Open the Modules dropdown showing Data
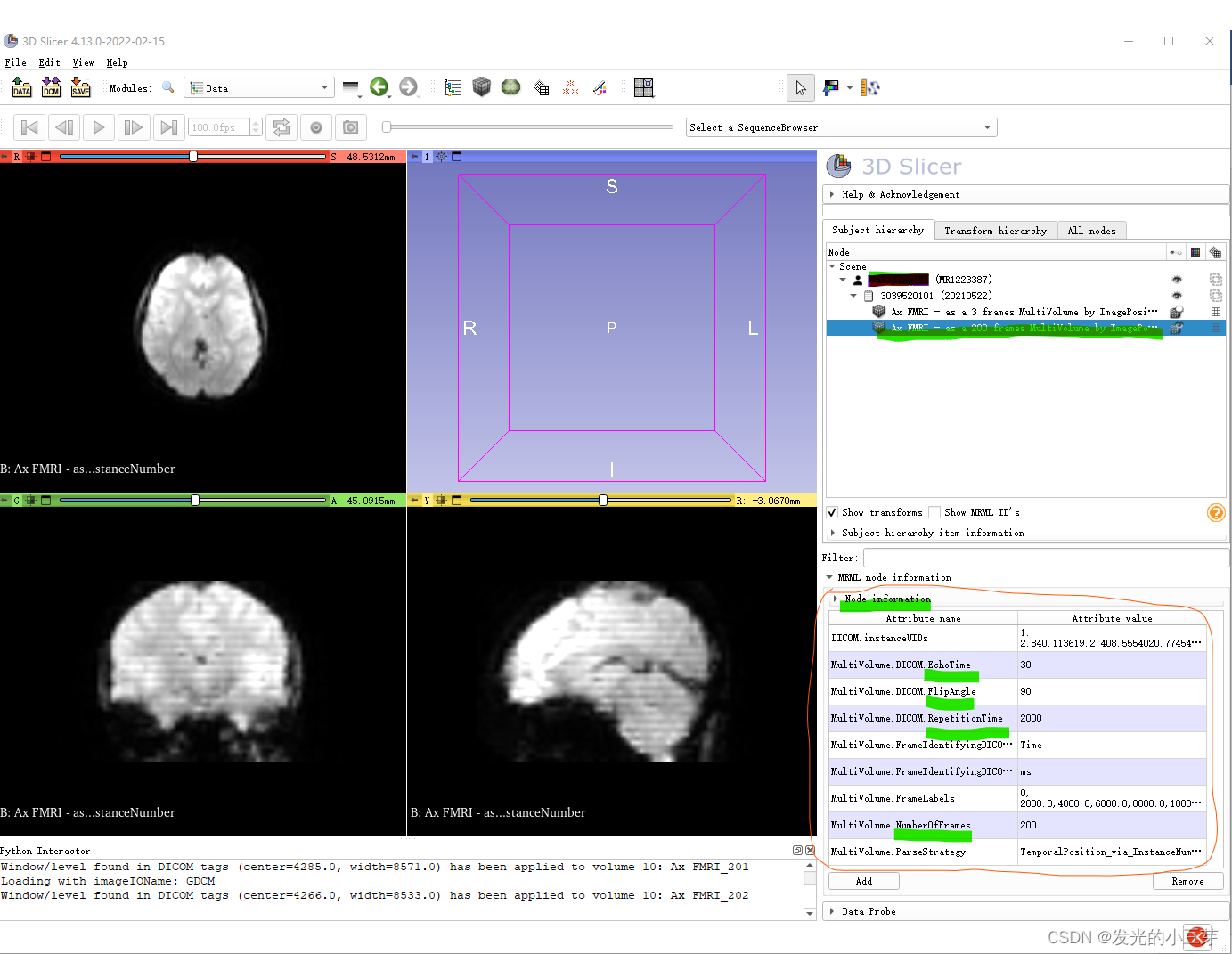The height and width of the screenshot is (954, 1232). click(x=258, y=87)
